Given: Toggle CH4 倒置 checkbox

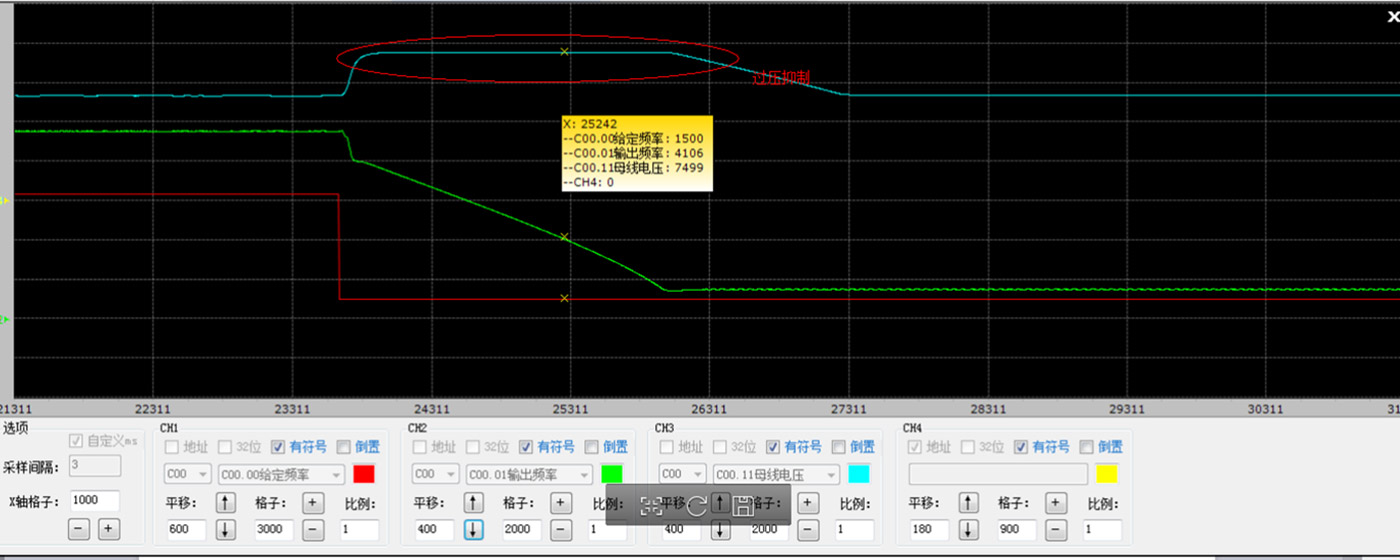Looking at the screenshot, I should click(1087, 447).
